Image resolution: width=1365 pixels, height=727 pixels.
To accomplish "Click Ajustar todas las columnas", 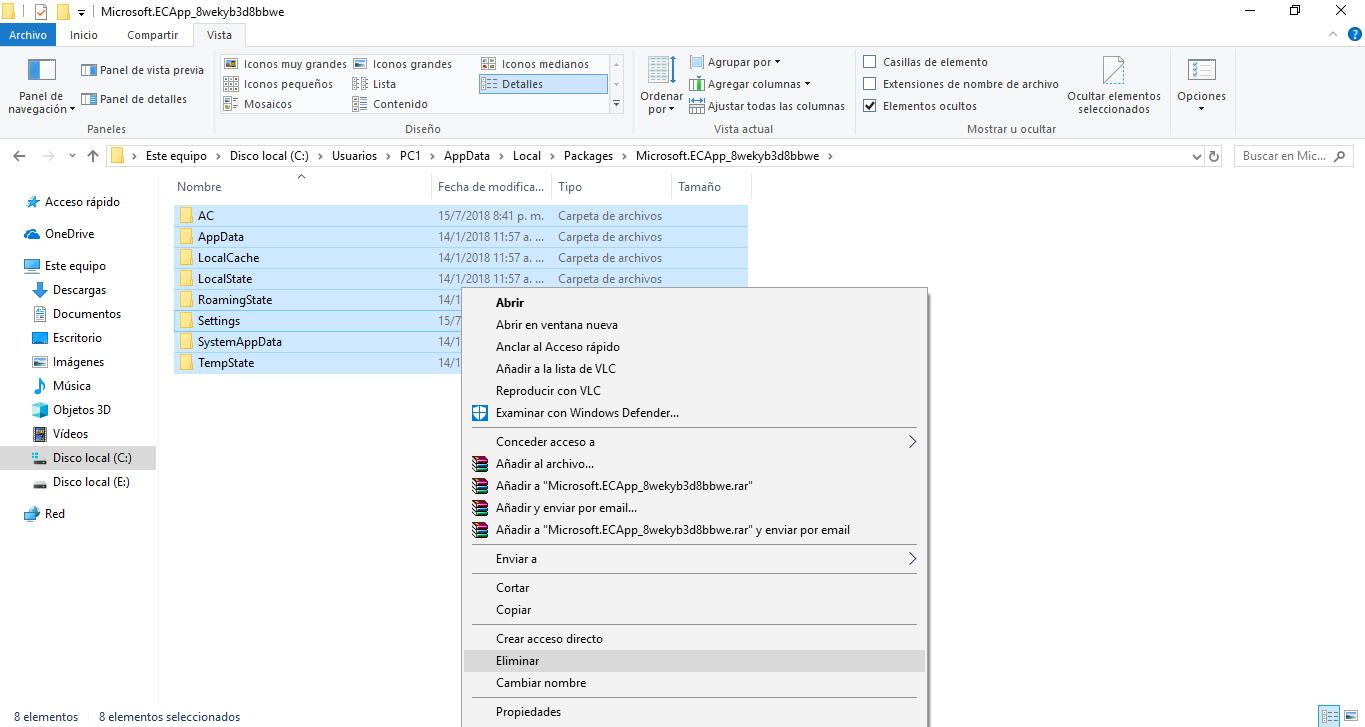I will click(767, 106).
